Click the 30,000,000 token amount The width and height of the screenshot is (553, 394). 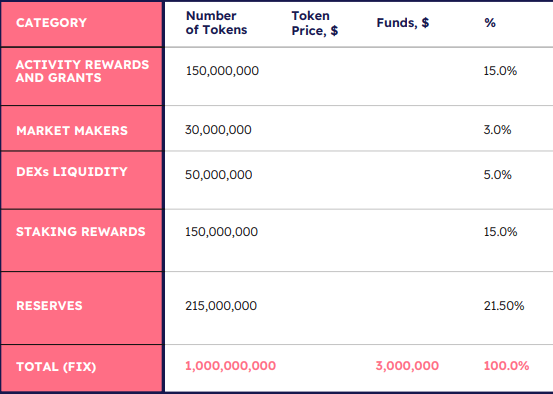pyautogui.click(x=218, y=130)
